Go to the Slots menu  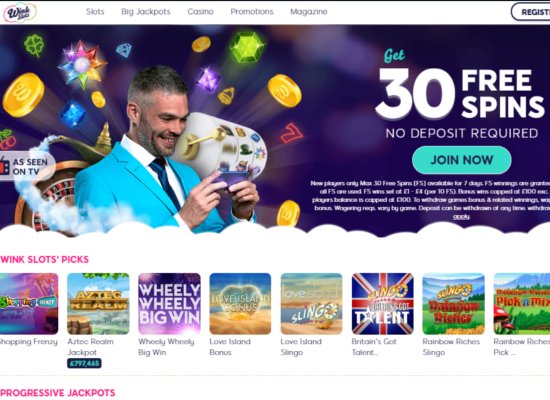tap(95, 12)
